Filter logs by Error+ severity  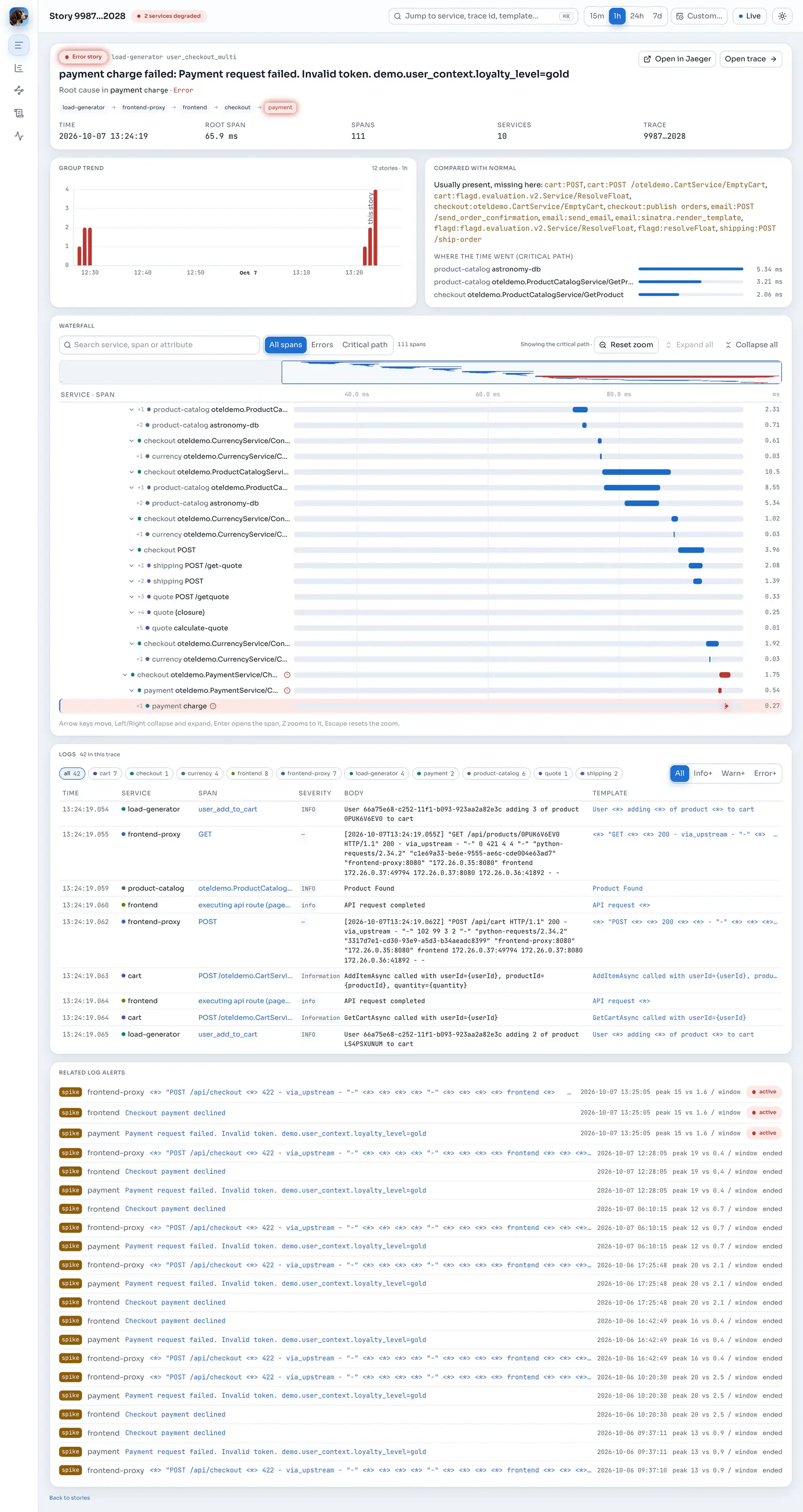765,774
